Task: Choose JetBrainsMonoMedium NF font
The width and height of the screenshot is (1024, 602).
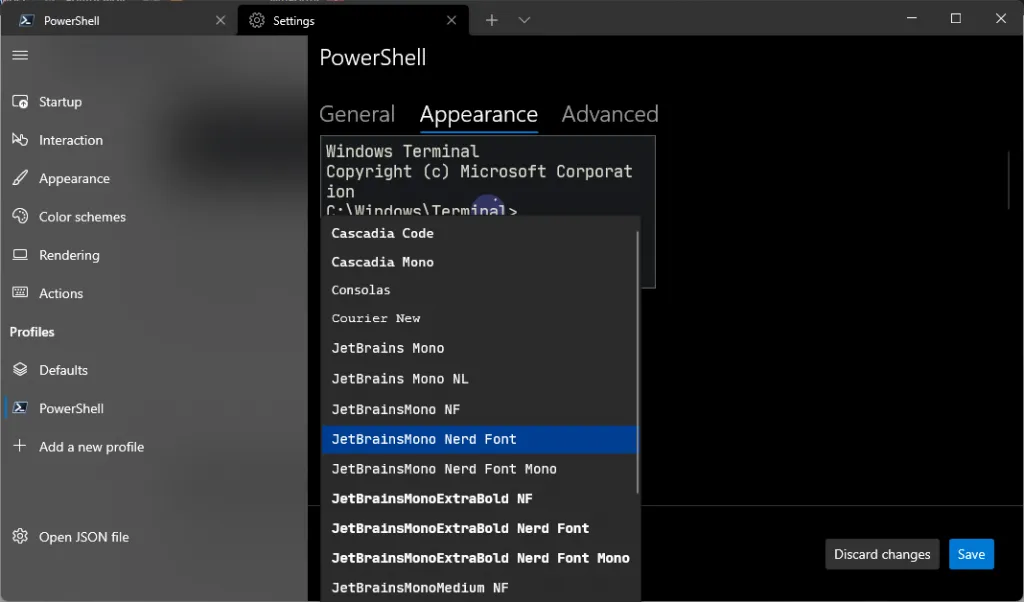Action: pos(479,588)
